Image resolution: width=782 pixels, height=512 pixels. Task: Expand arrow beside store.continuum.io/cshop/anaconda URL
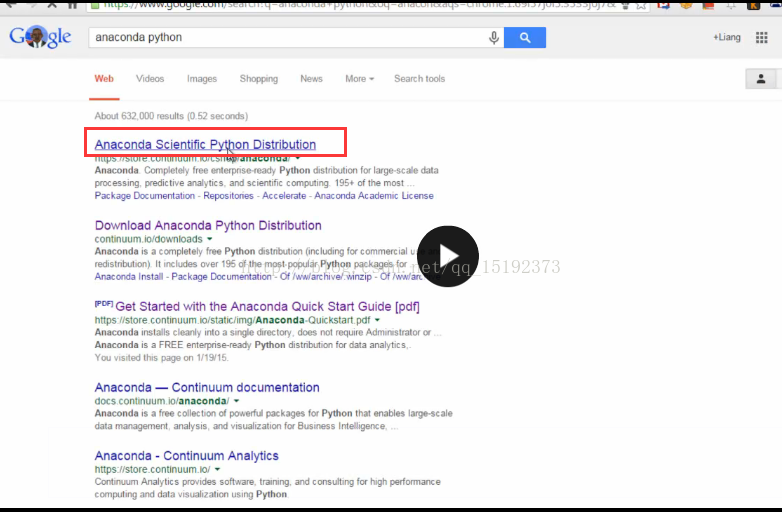[298, 158]
